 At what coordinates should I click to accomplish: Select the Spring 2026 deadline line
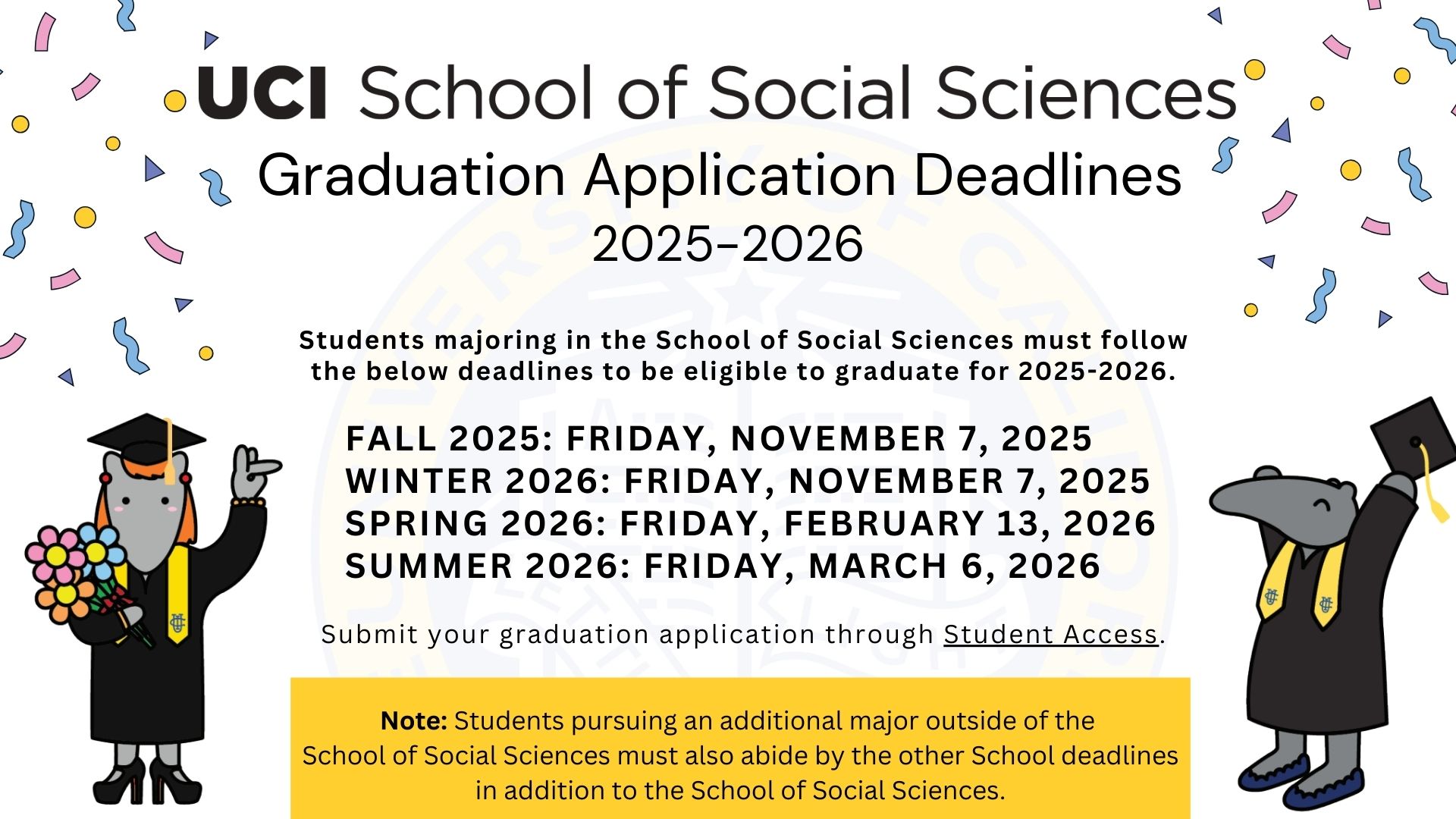pyautogui.click(x=750, y=524)
